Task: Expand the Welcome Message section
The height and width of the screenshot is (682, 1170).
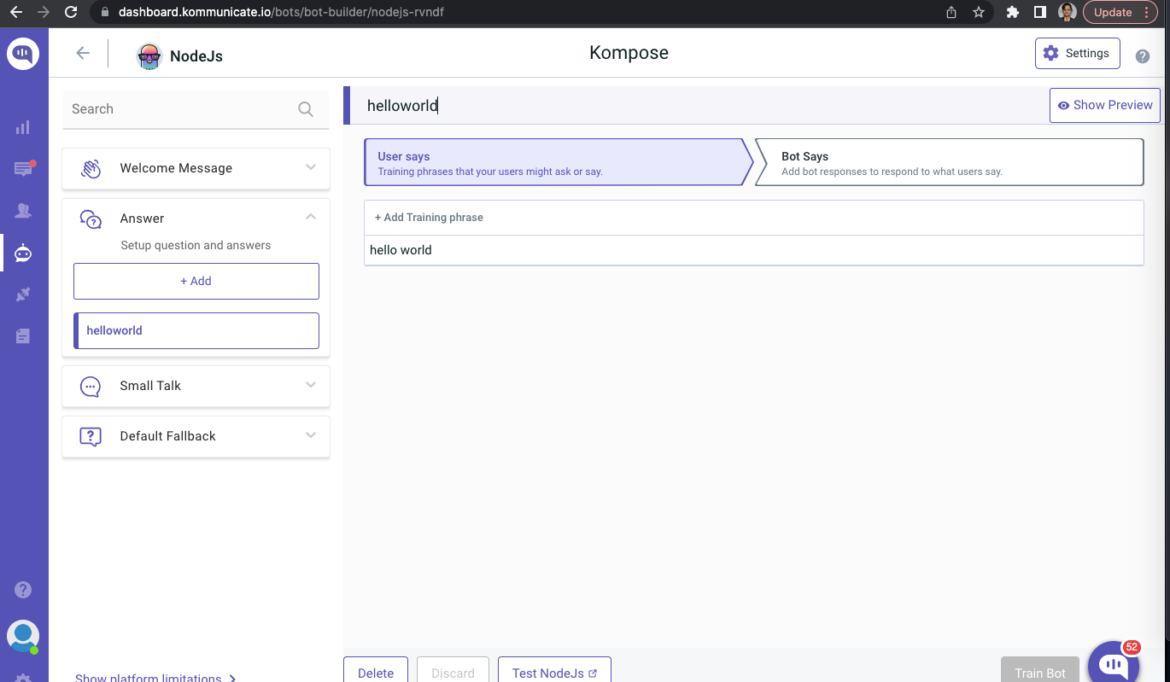Action: pos(195,168)
